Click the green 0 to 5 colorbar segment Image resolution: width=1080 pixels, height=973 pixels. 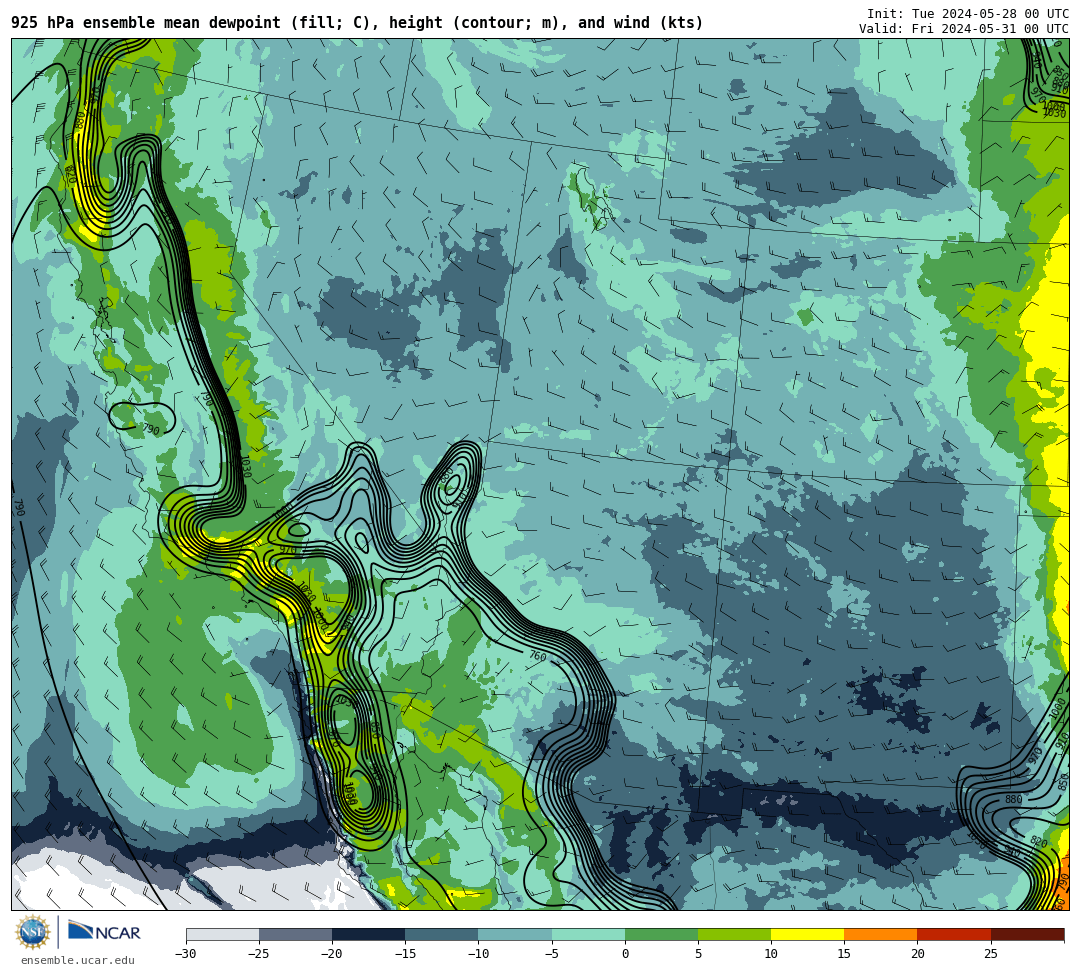(661, 934)
